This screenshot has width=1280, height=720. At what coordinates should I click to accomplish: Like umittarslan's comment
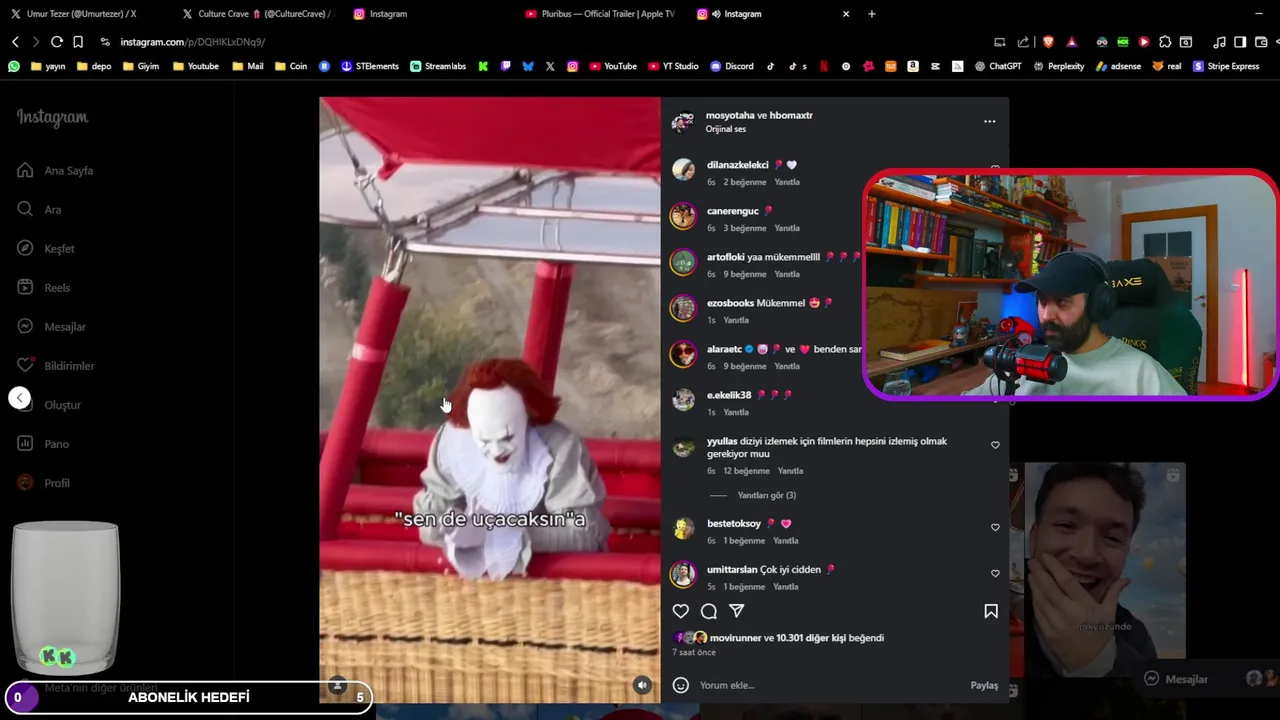[x=995, y=573]
